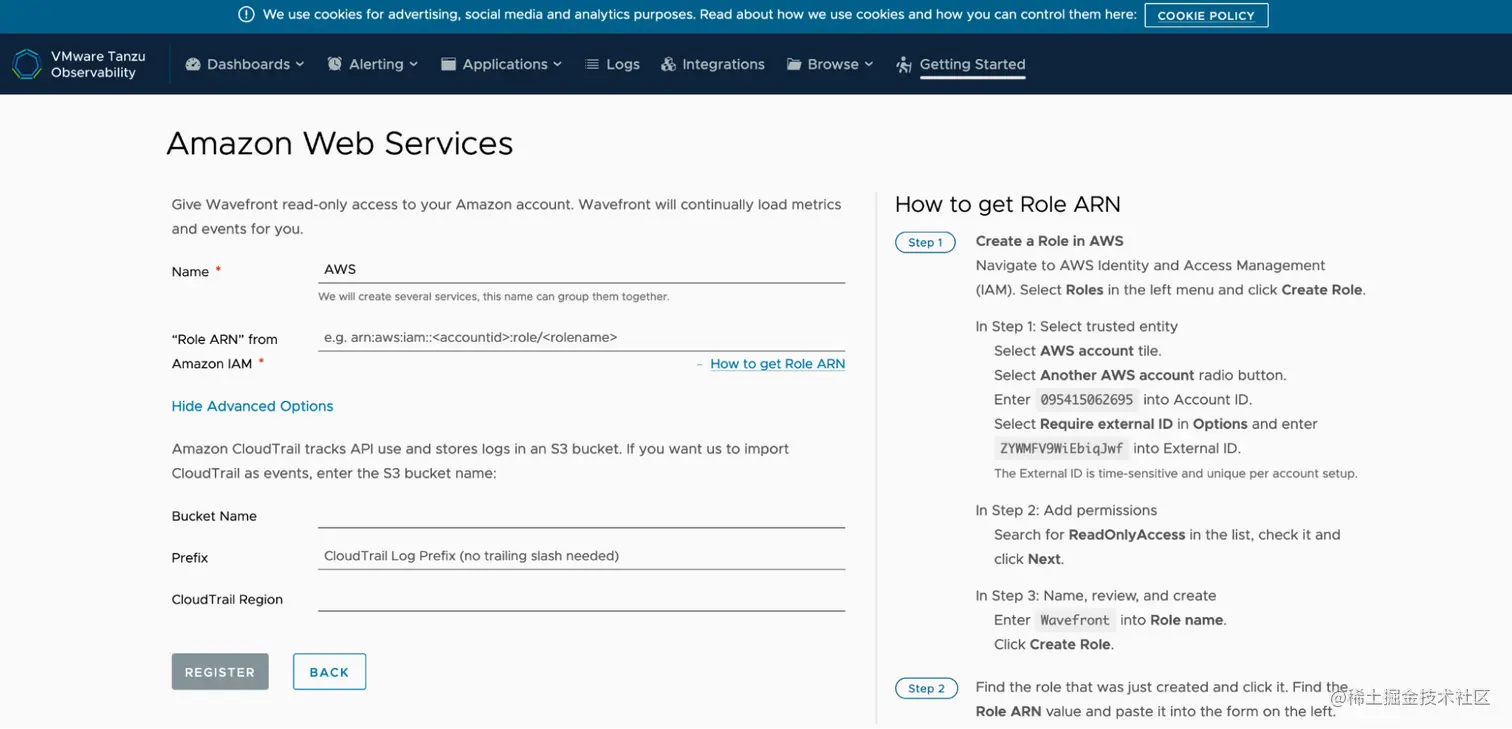Follow the How to get Role ARN link
1512x729 pixels.
pyautogui.click(x=777, y=364)
